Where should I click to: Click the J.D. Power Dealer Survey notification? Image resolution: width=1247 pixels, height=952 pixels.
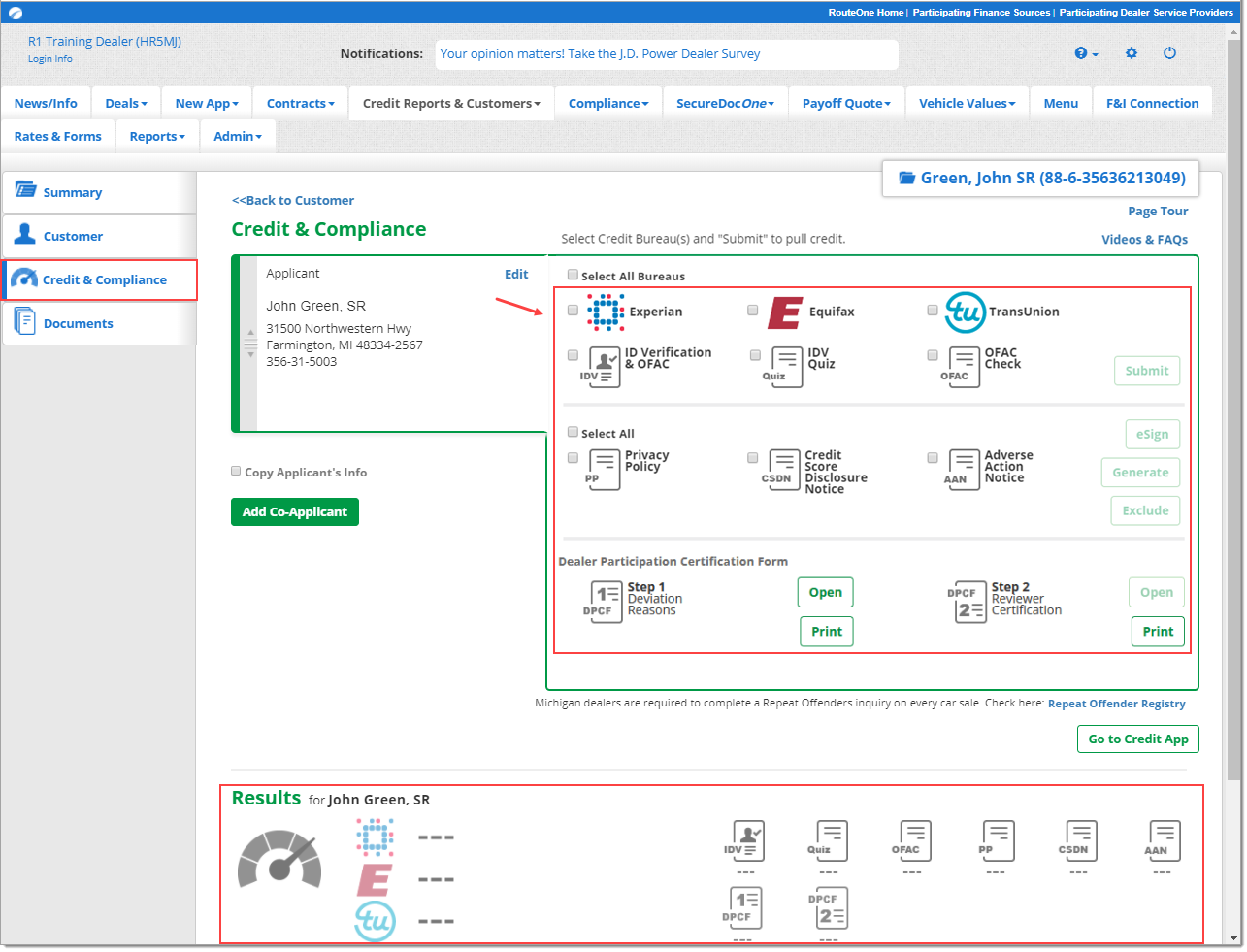point(601,53)
